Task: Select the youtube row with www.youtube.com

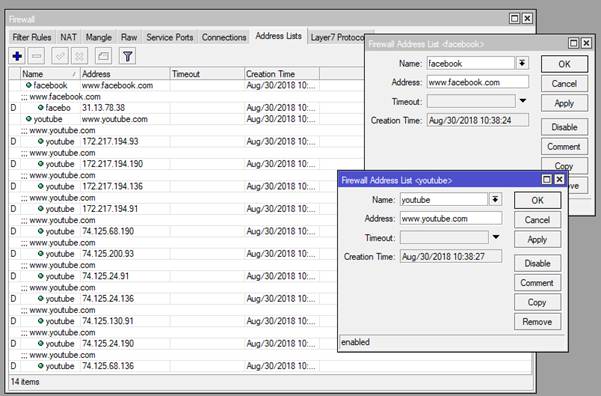Action: [186, 119]
